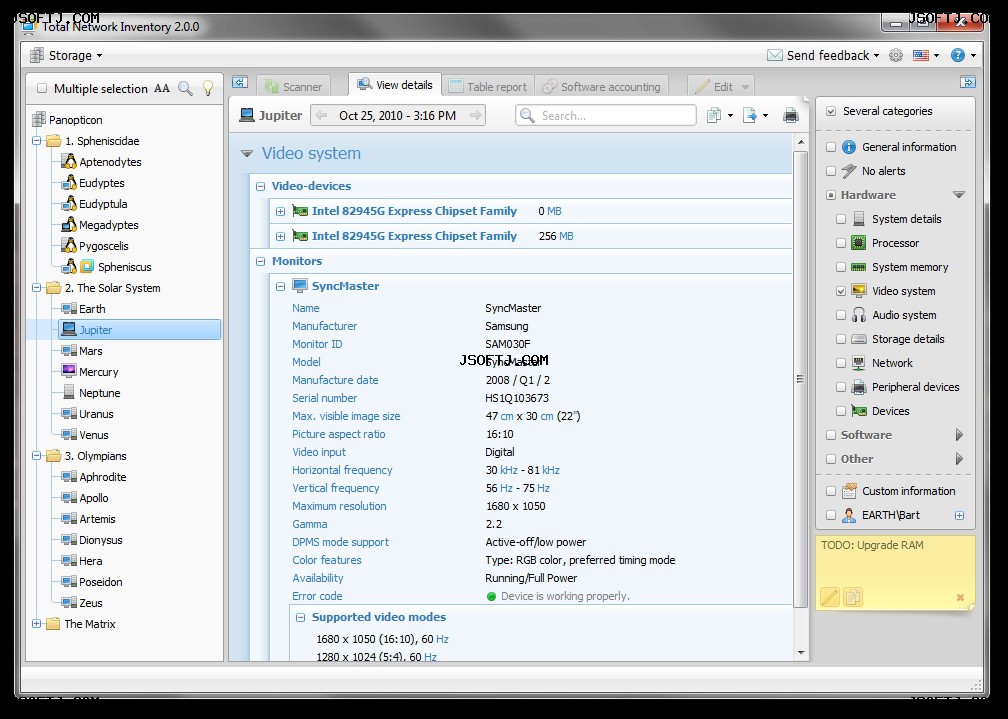Select the Mercury computer in the tree
1008x719 pixels.
tap(98, 372)
